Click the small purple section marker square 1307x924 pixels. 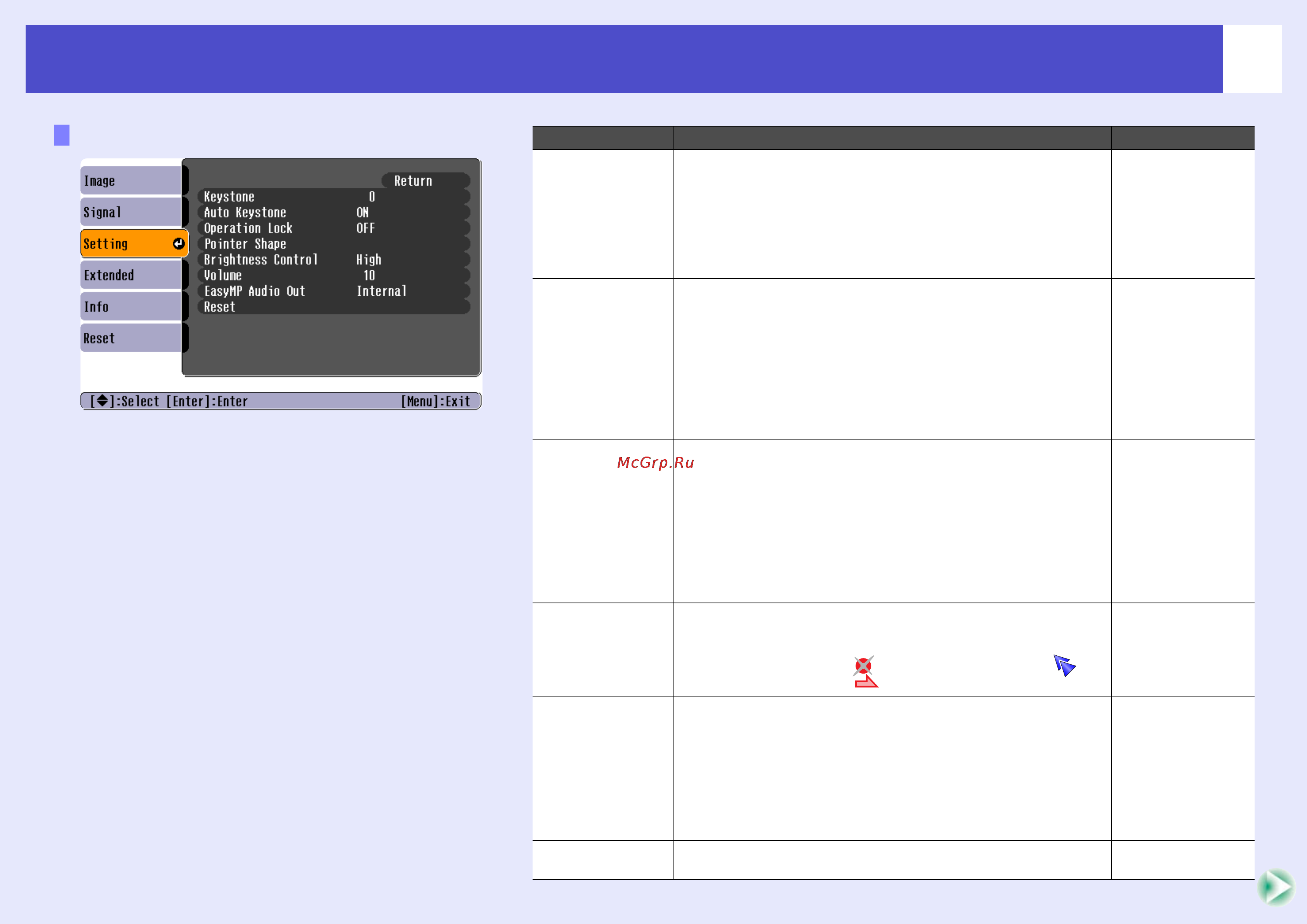(x=61, y=135)
